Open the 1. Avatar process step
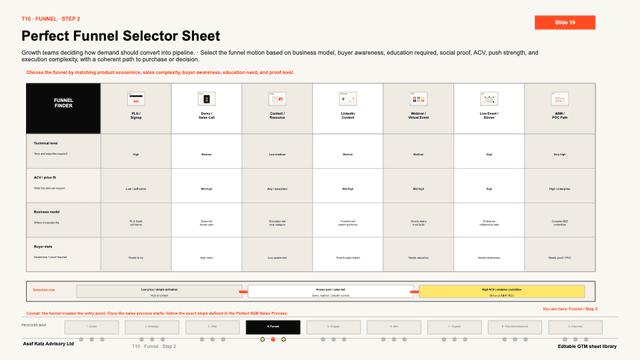The width and height of the screenshot is (640, 360). point(91,327)
